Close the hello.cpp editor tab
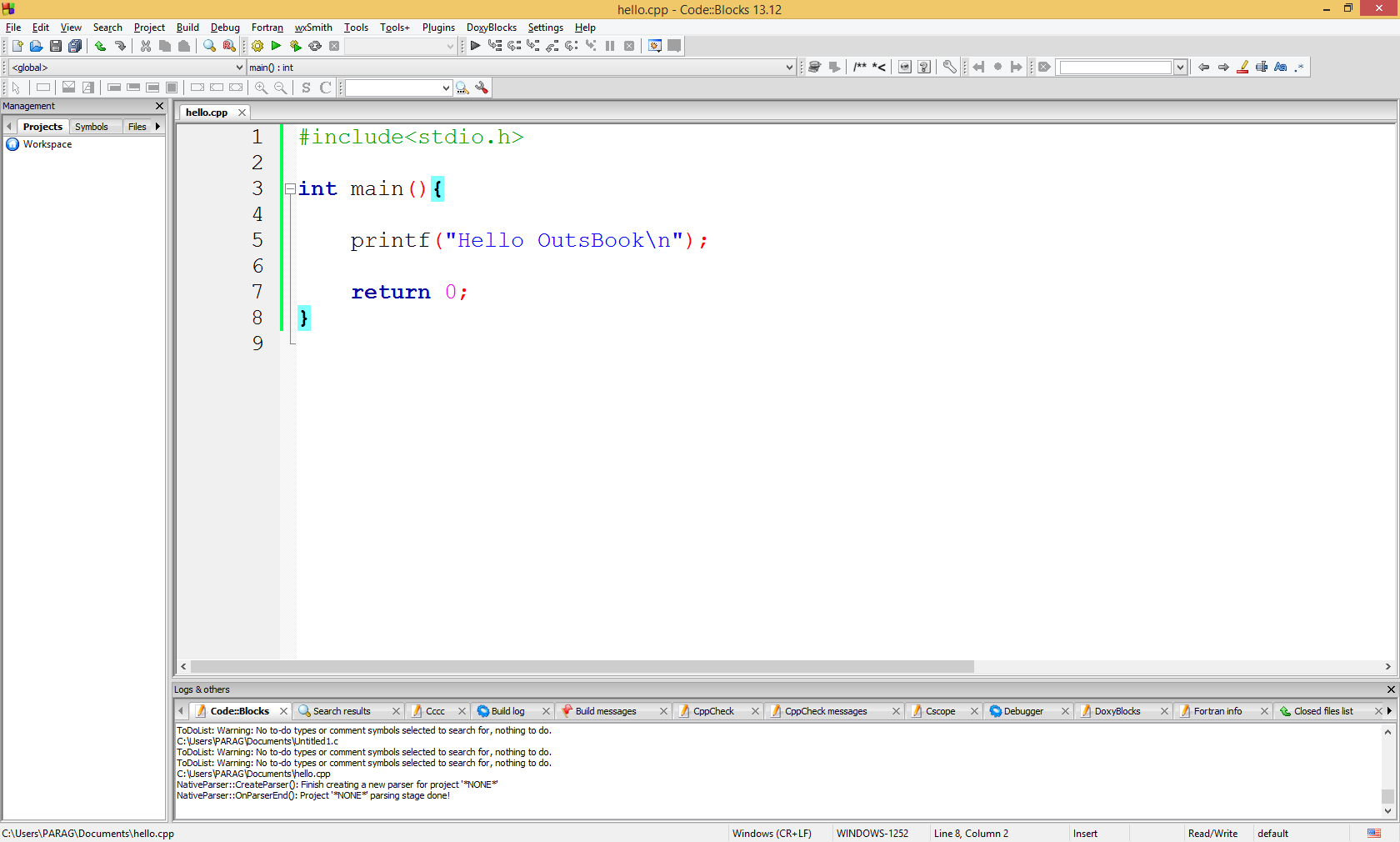Viewport: 1400px width, 842px height. point(242,113)
